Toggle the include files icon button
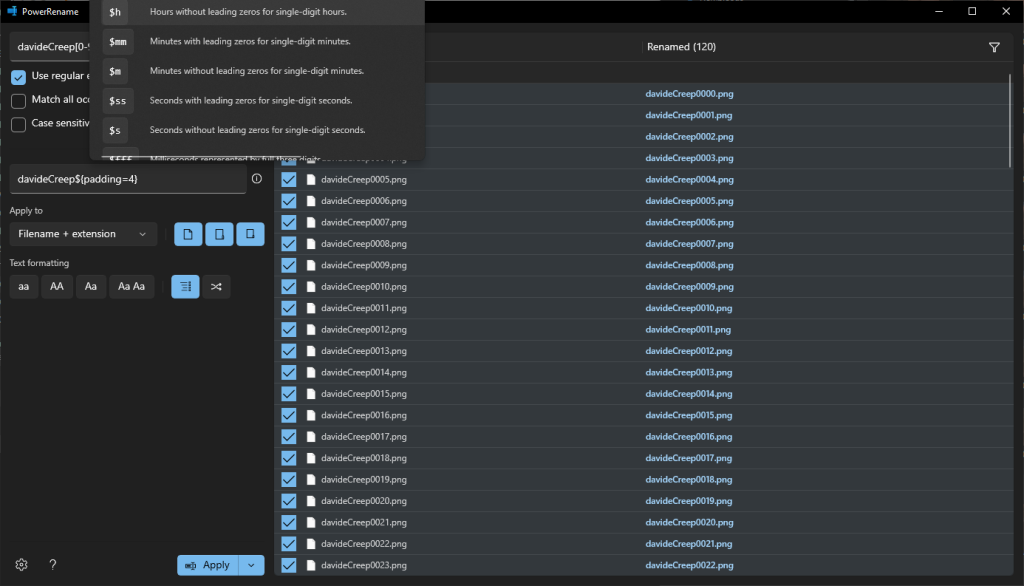This screenshot has width=1024, height=586. coord(188,234)
